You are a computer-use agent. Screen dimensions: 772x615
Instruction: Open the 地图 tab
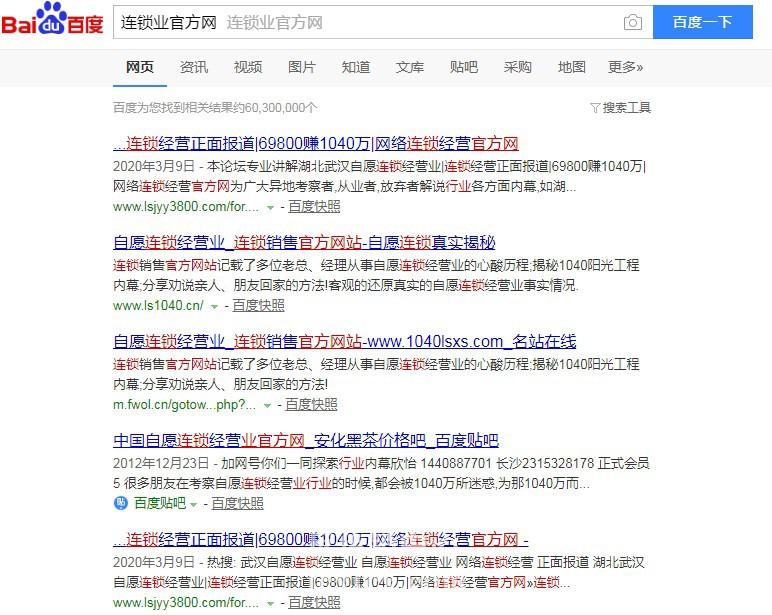click(572, 67)
